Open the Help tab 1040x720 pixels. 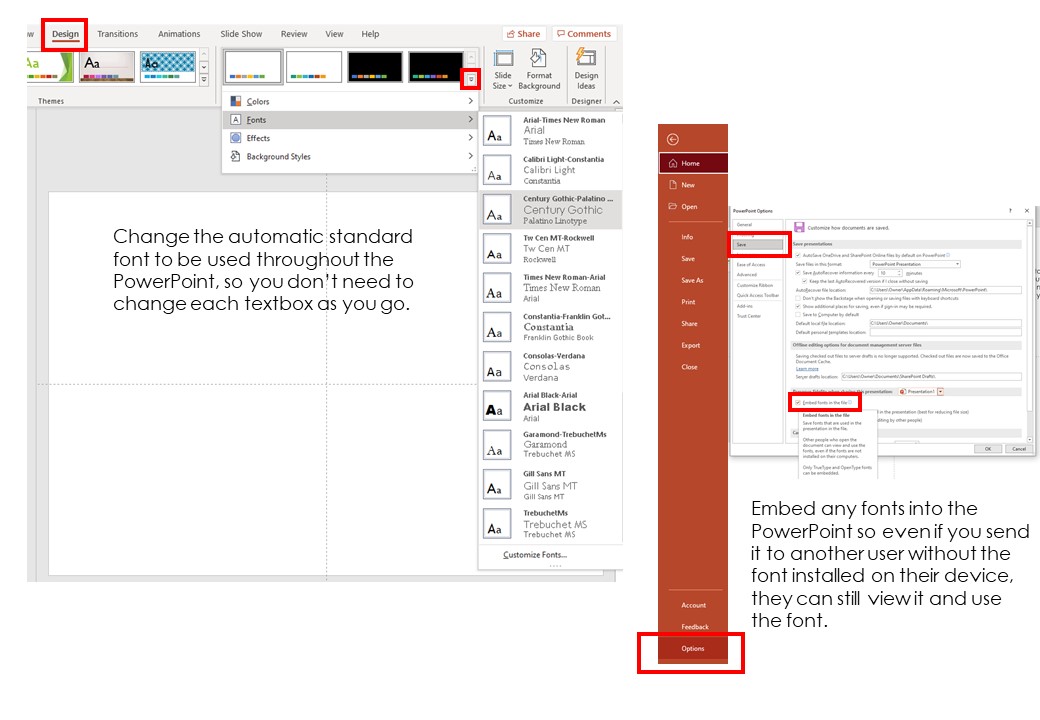coord(370,34)
